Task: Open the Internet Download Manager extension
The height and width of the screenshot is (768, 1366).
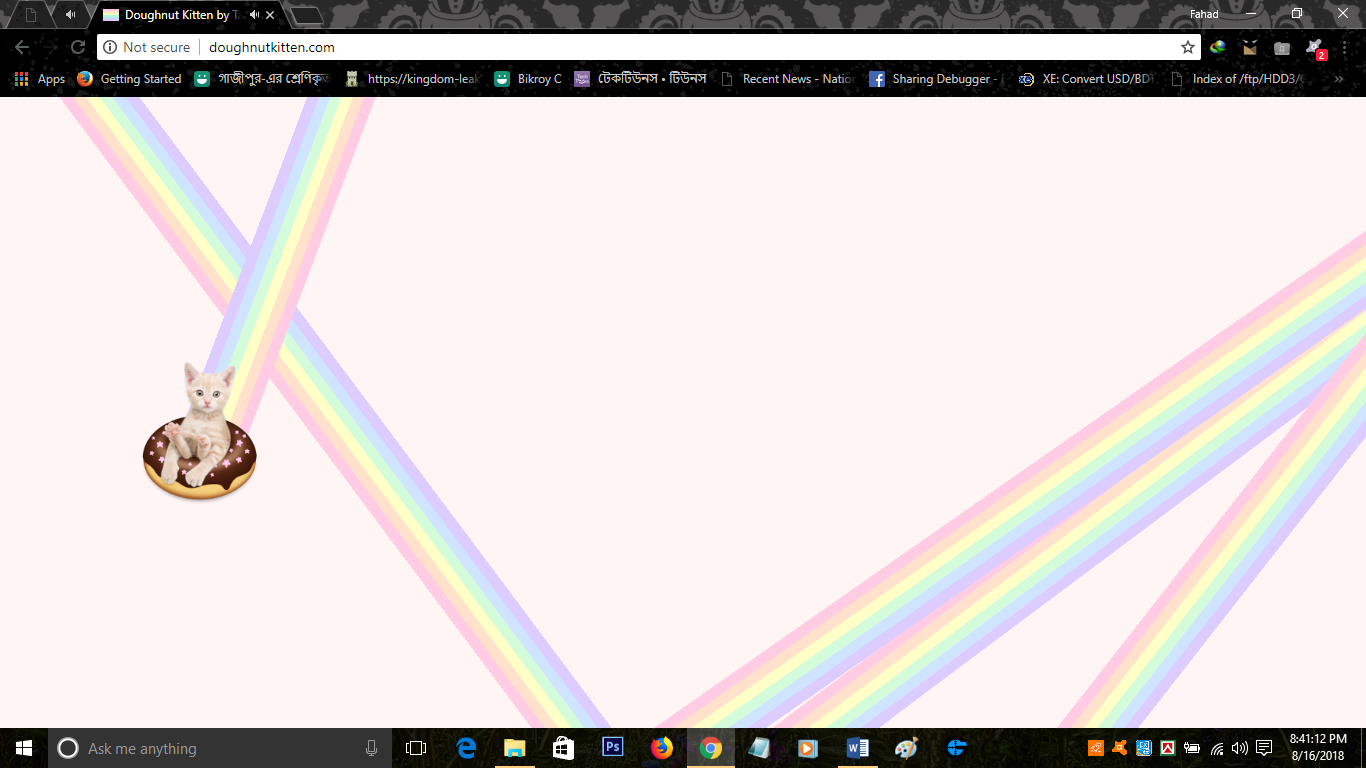Action: [1218, 47]
